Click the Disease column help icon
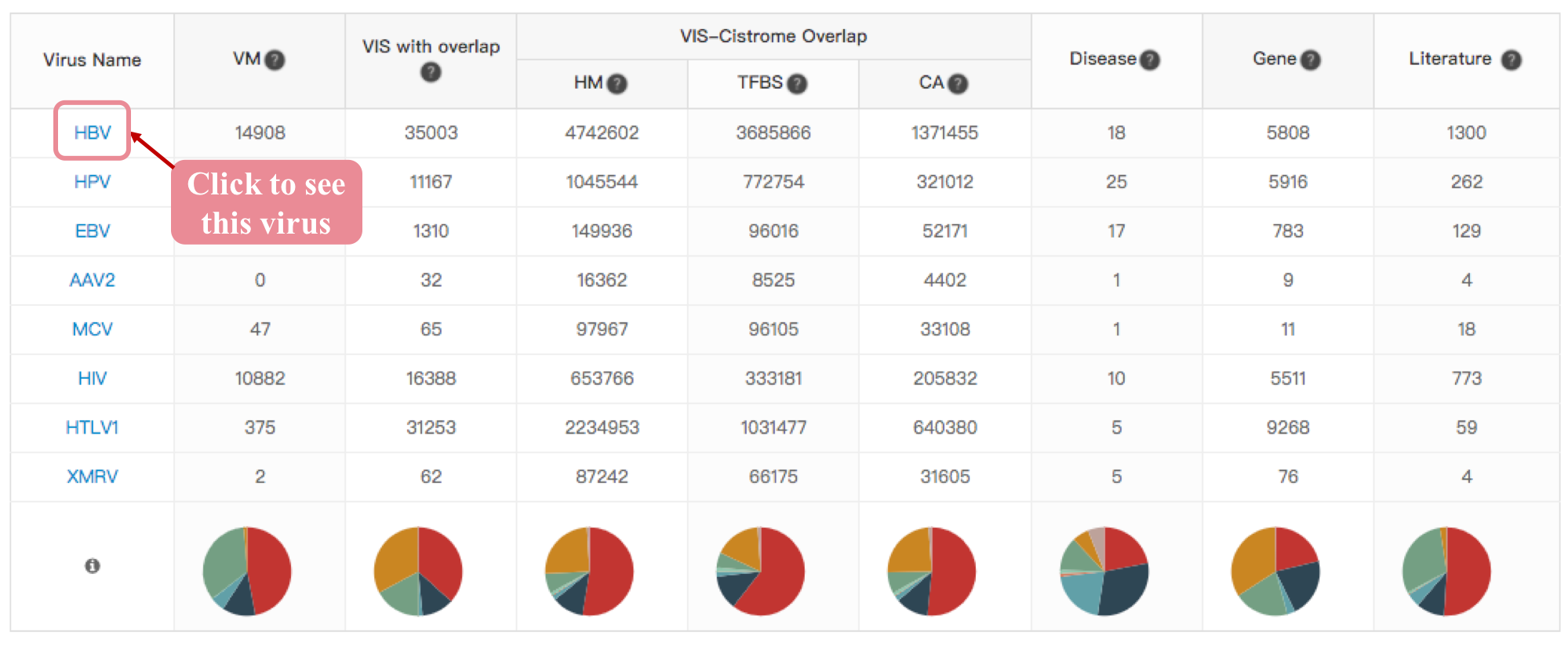The width and height of the screenshot is (1568, 646). tap(1150, 60)
